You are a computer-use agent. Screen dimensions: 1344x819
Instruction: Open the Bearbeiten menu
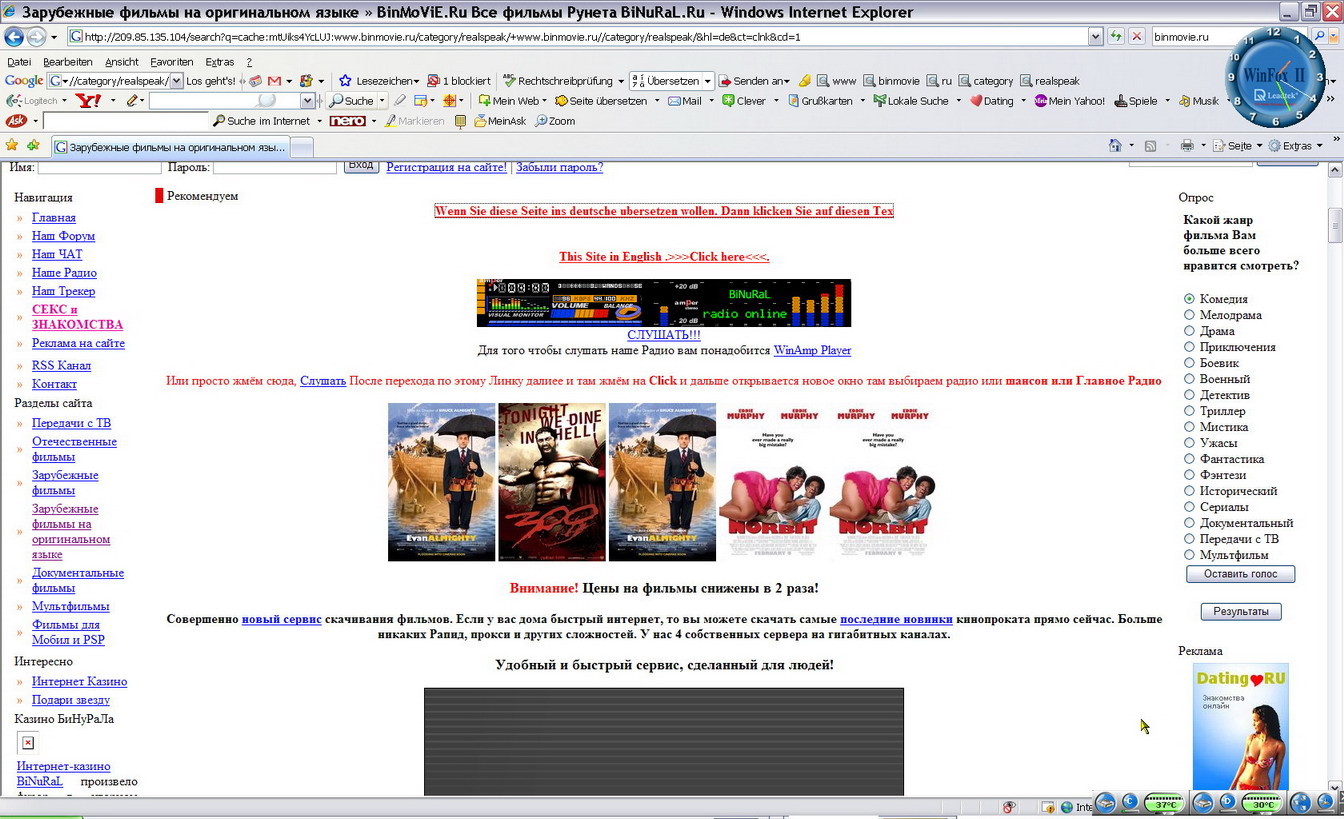(x=68, y=62)
